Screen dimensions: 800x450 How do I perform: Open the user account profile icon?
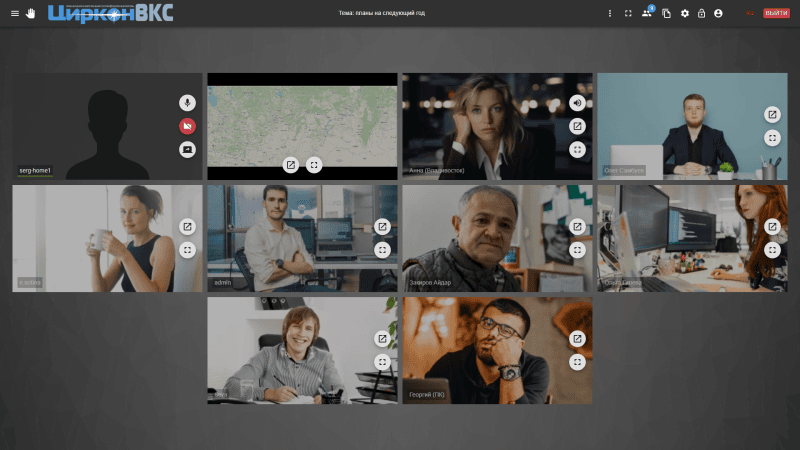click(718, 13)
